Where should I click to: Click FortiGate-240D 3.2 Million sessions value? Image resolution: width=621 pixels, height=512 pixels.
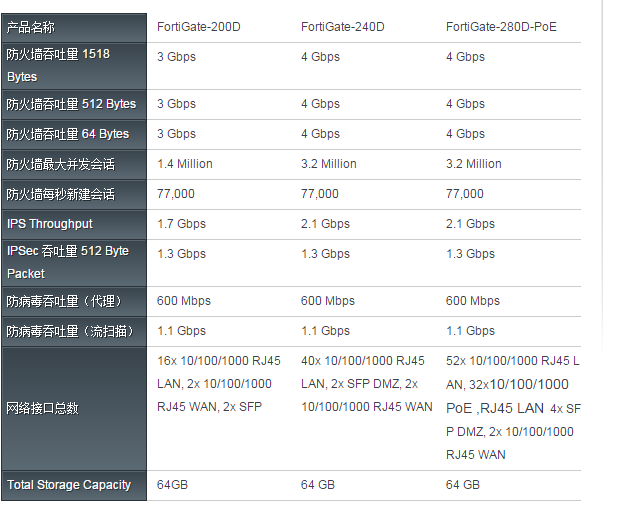[329, 164]
